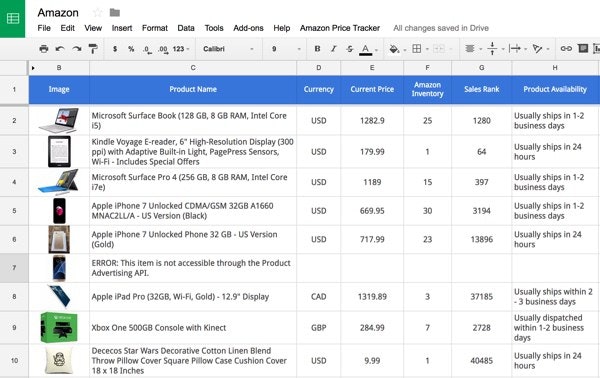Click the insert link icon
The width and height of the screenshot is (600, 378).
[566, 49]
